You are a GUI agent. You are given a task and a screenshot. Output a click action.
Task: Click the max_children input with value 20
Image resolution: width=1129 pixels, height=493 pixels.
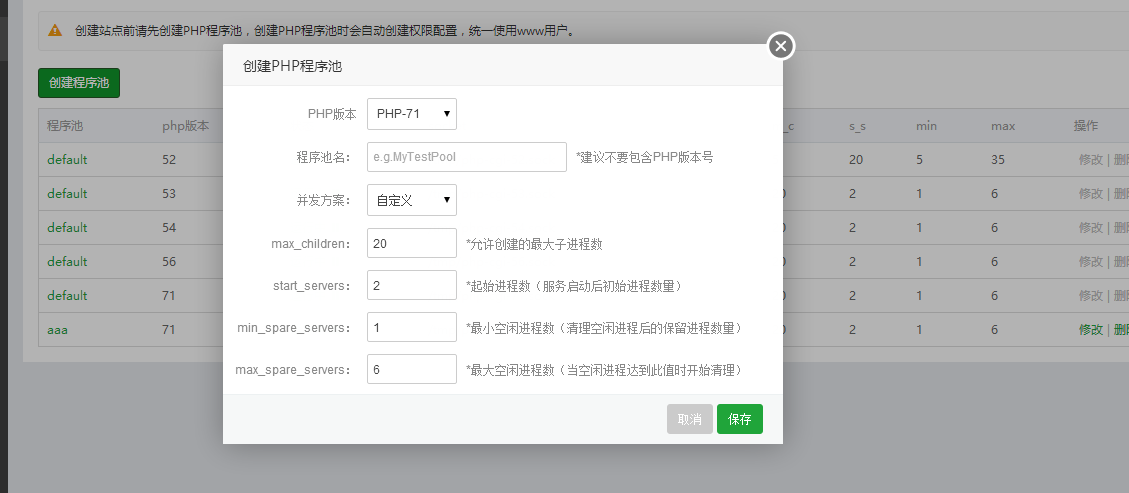pyautogui.click(x=412, y=243)
